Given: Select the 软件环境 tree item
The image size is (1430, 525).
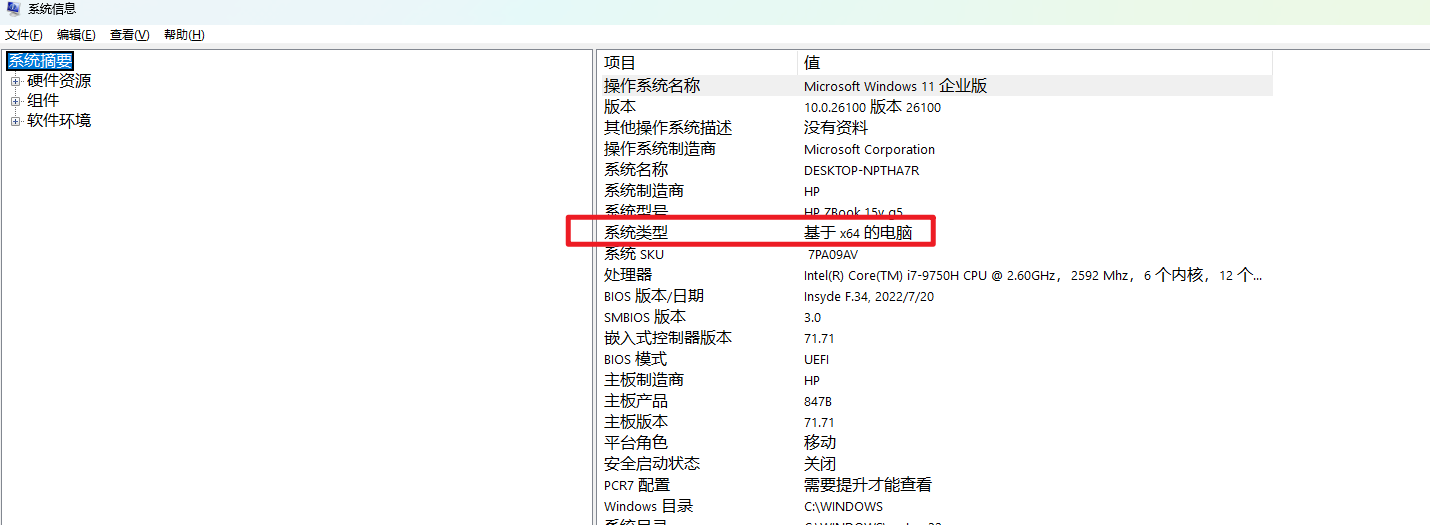Looking at the screenshot, I should tap(59, 121).
